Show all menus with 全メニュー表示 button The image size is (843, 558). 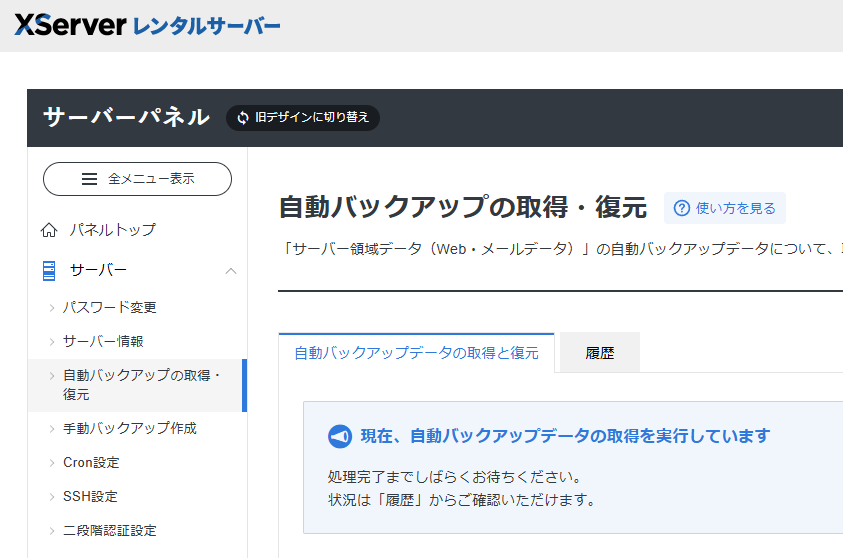pos(137,179)
